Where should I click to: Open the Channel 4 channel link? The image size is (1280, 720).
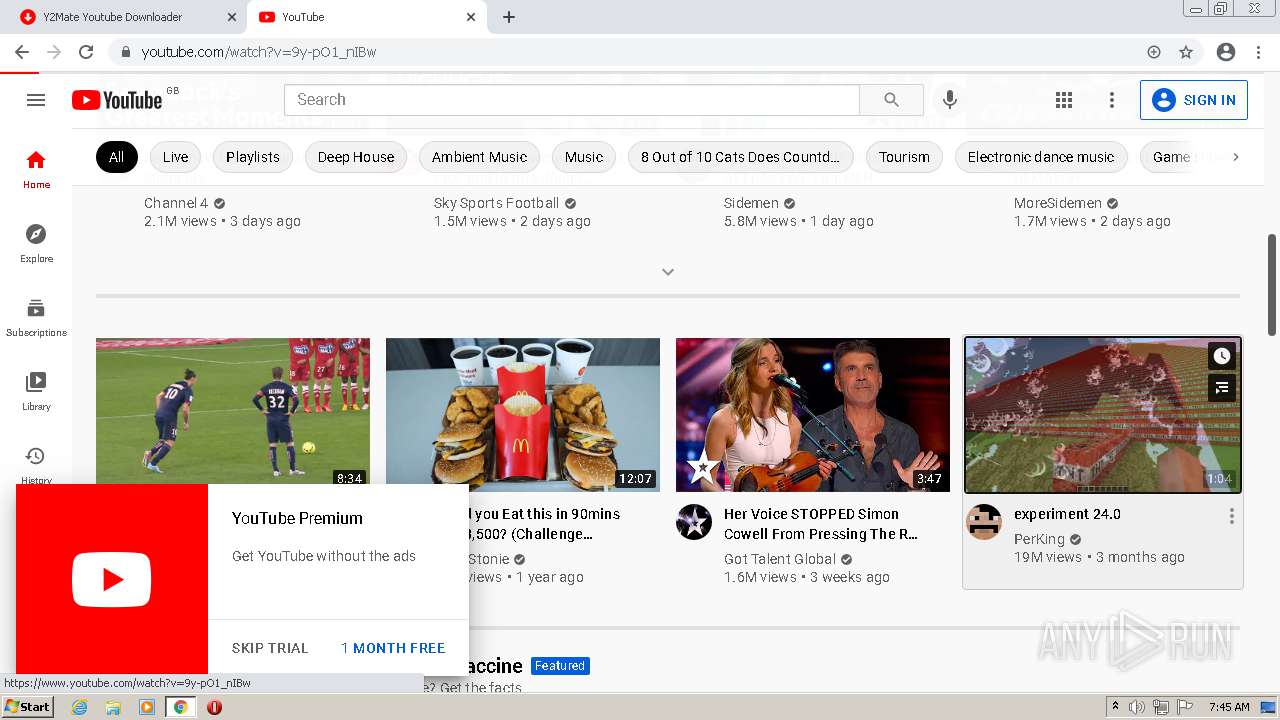(x=176, y=203)
